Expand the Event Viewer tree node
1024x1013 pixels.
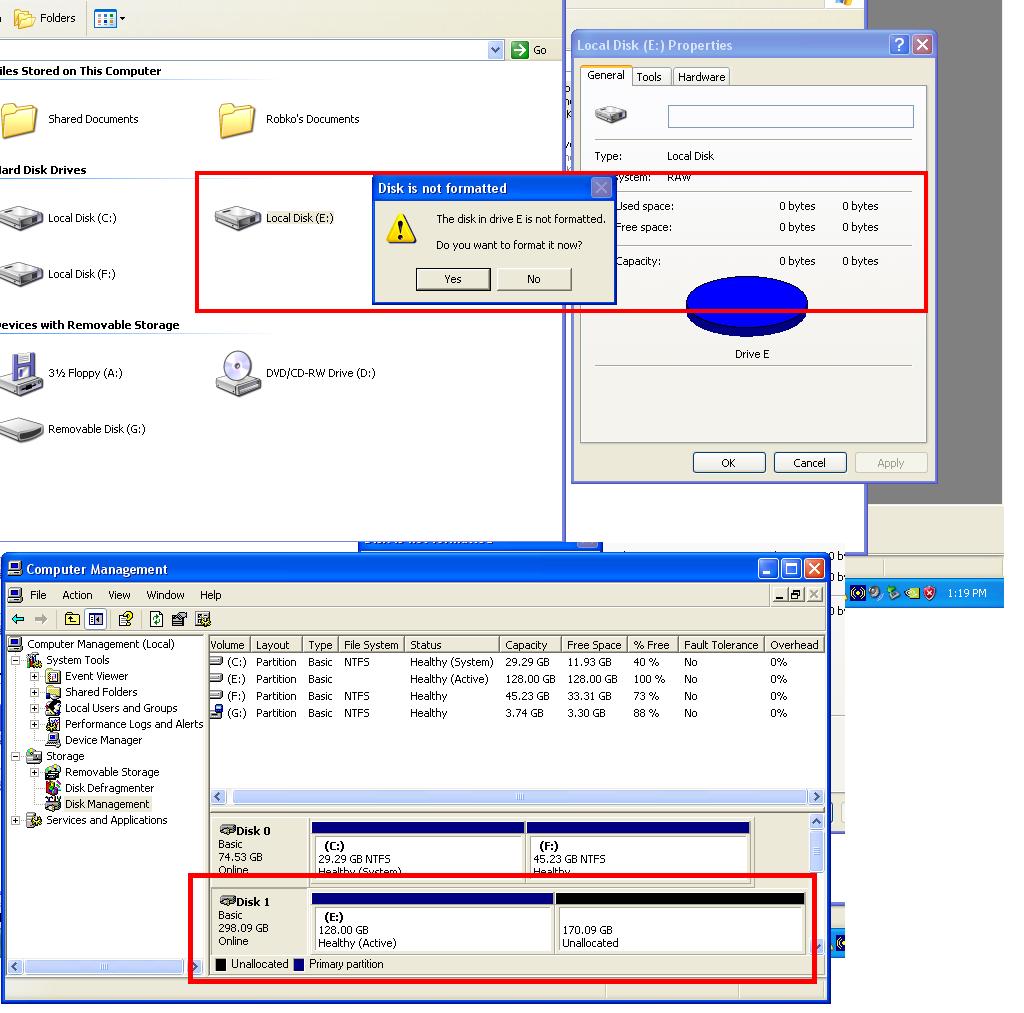click(x=34, y=676)
